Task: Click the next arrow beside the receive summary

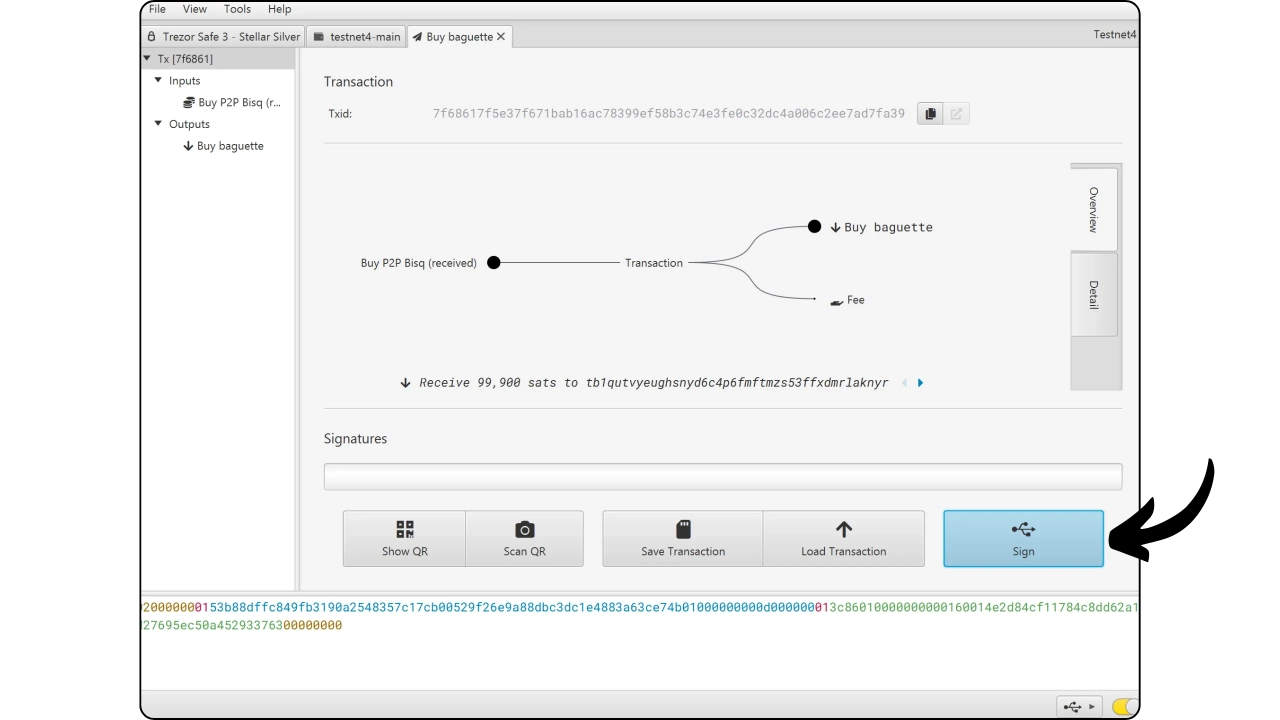Action: 920,383
